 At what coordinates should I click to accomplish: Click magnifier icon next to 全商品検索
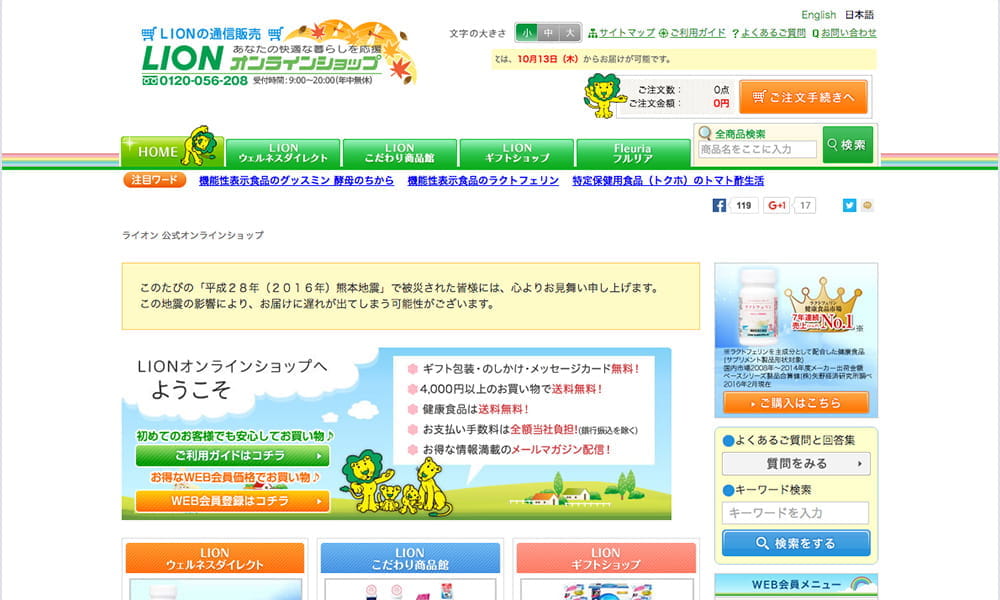point(705,133)
